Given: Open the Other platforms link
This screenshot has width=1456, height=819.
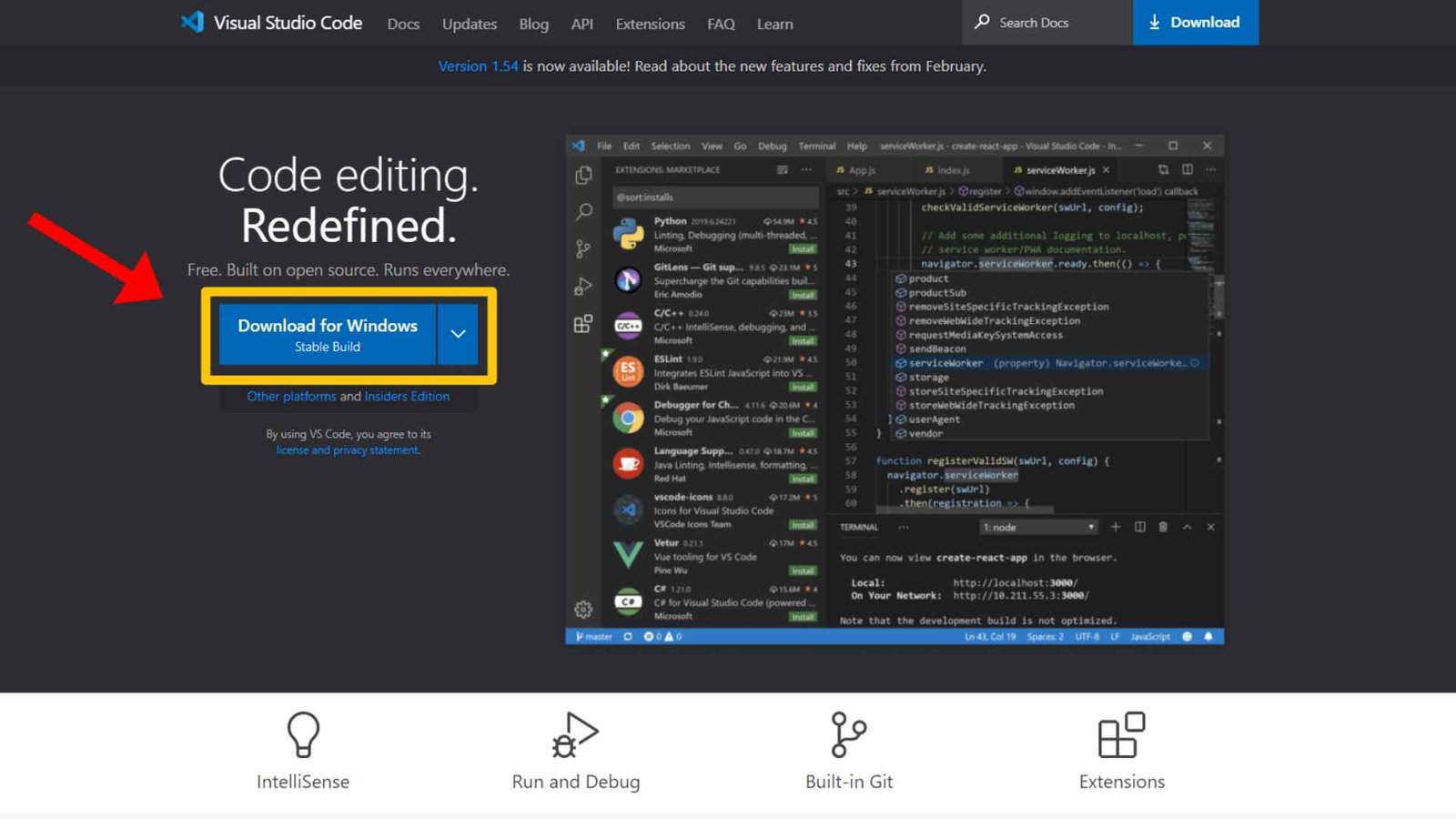Looking at the screenshot, I should [x=291, y=396].
